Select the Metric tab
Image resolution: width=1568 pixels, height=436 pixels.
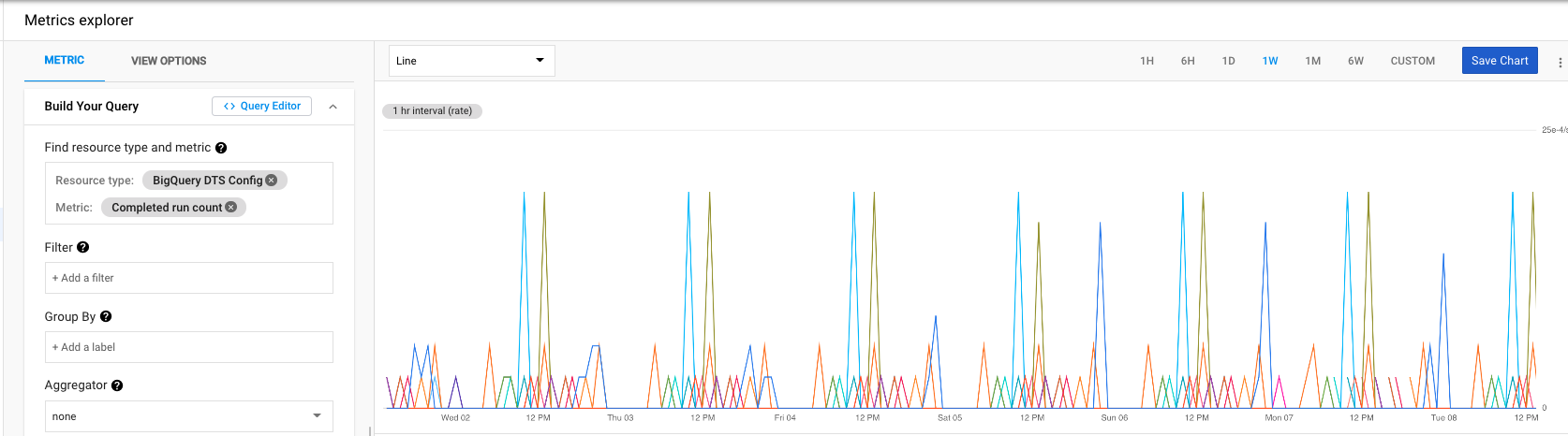pos(65,61)
